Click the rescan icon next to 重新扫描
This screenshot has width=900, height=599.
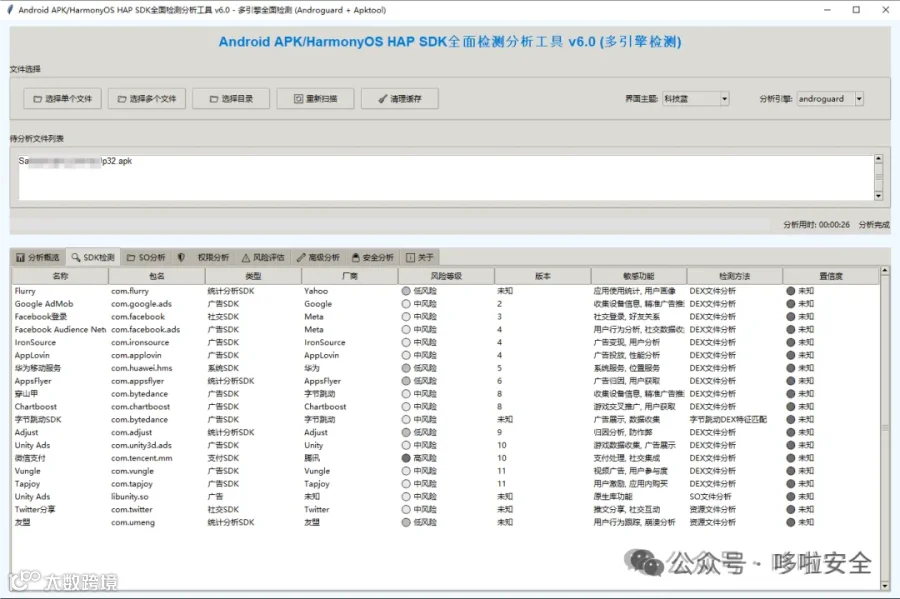click(x=298, y=99)
